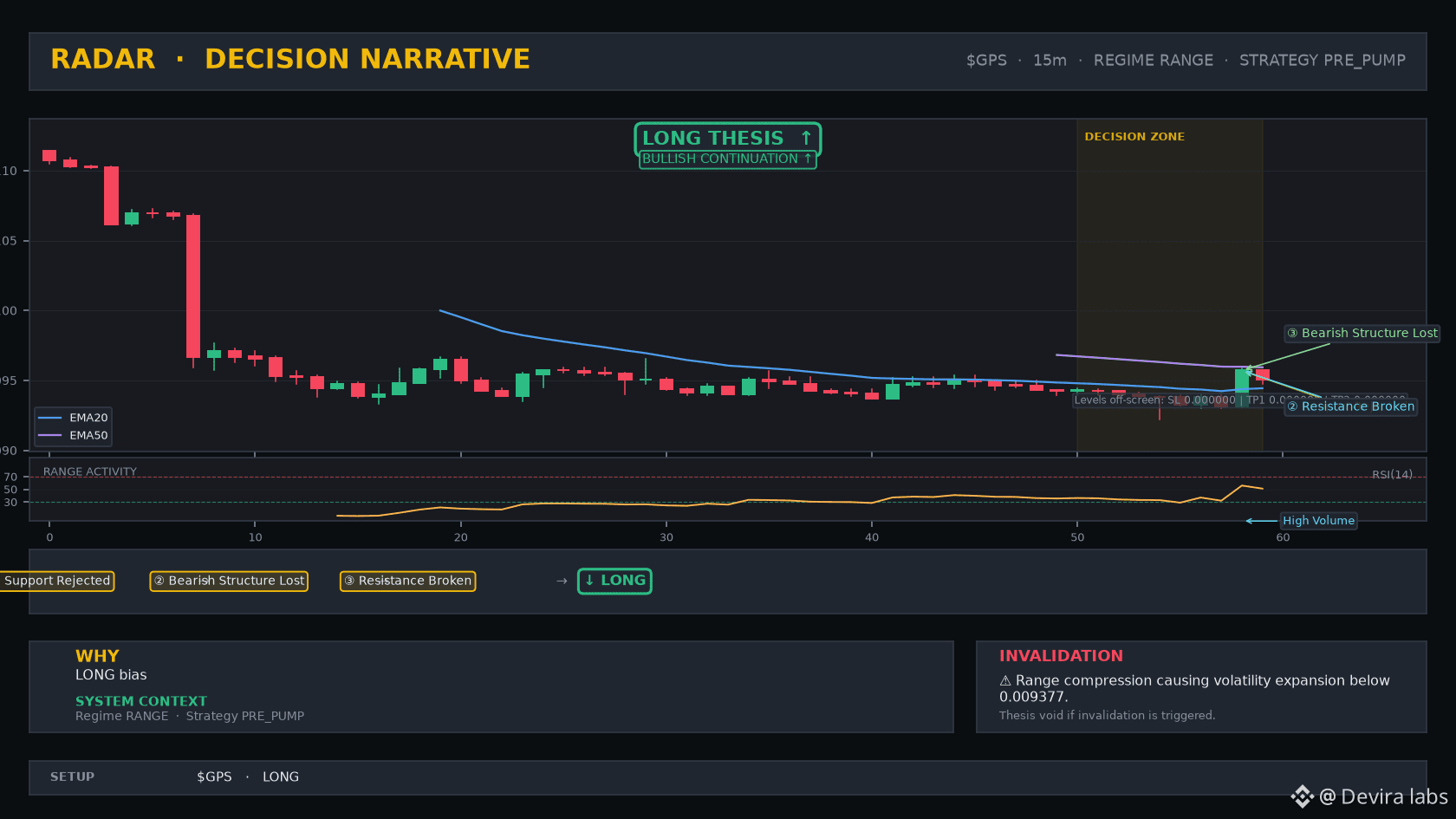Click the x-axis tick labeled 40
This screenshot has height=819, width=1456.
(872, 537)
